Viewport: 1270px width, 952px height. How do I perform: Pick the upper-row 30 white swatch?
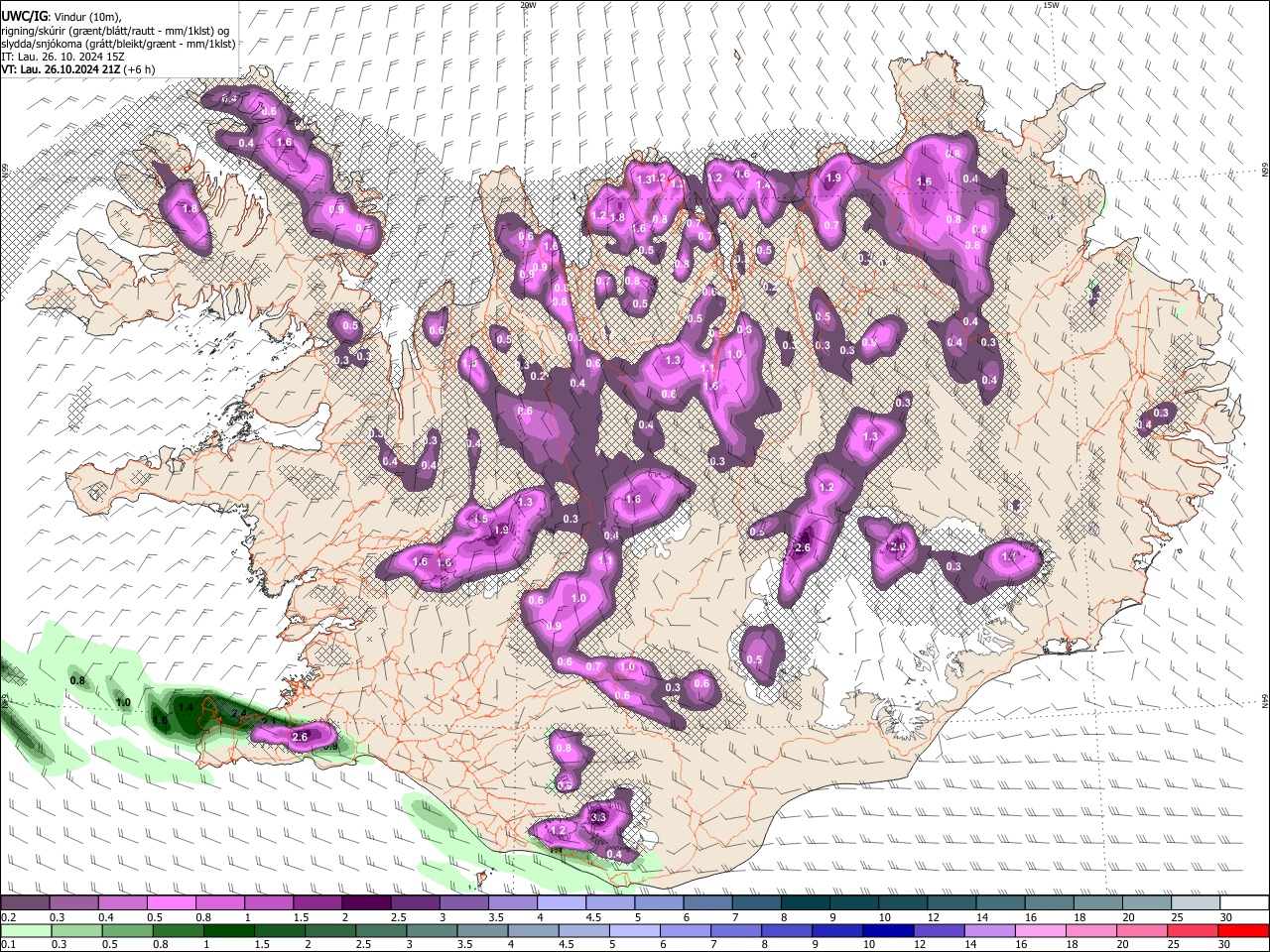point(1245,903)
